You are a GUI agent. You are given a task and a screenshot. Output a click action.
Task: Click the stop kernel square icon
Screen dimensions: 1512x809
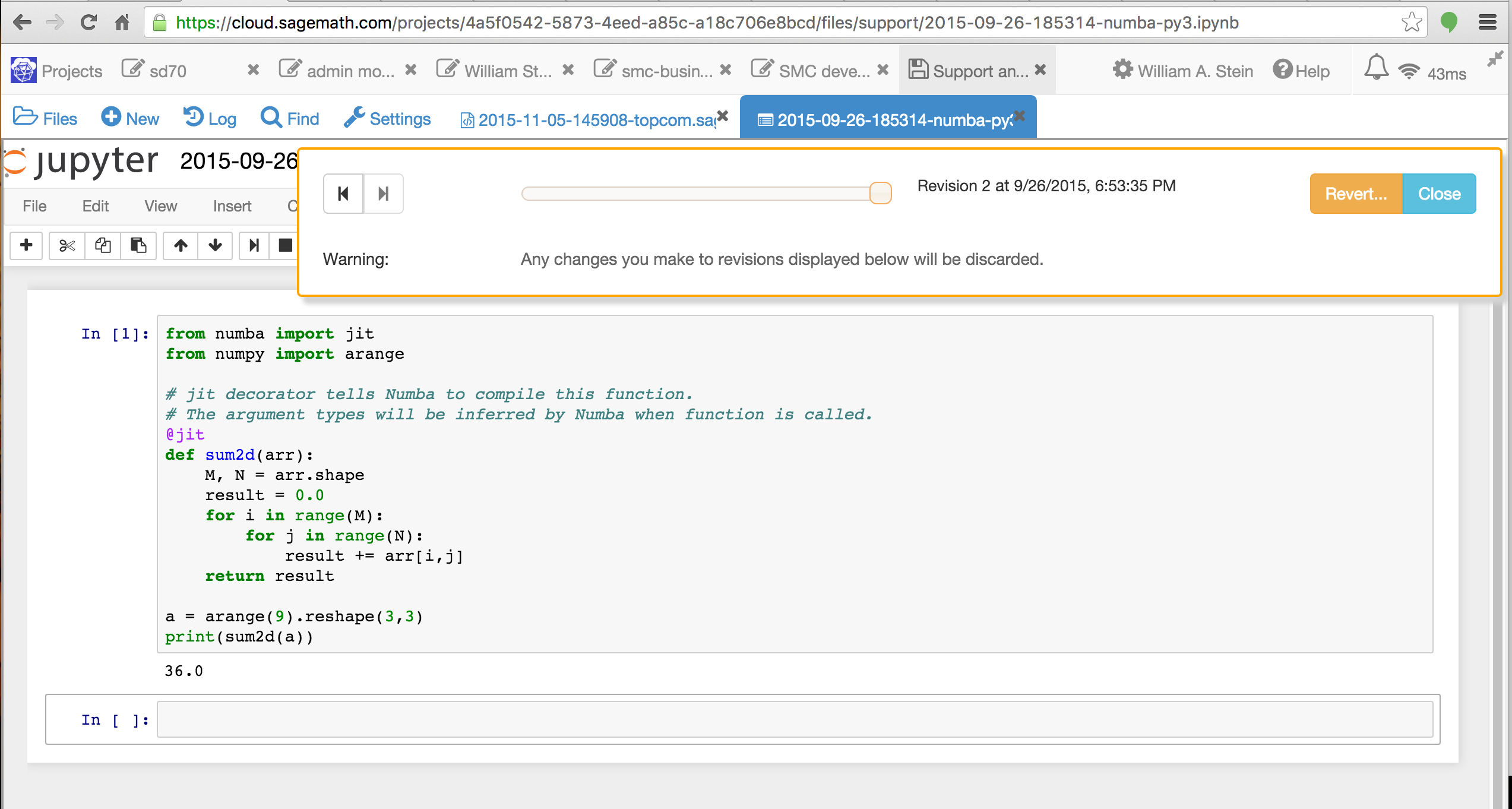[x=285, y=245]
